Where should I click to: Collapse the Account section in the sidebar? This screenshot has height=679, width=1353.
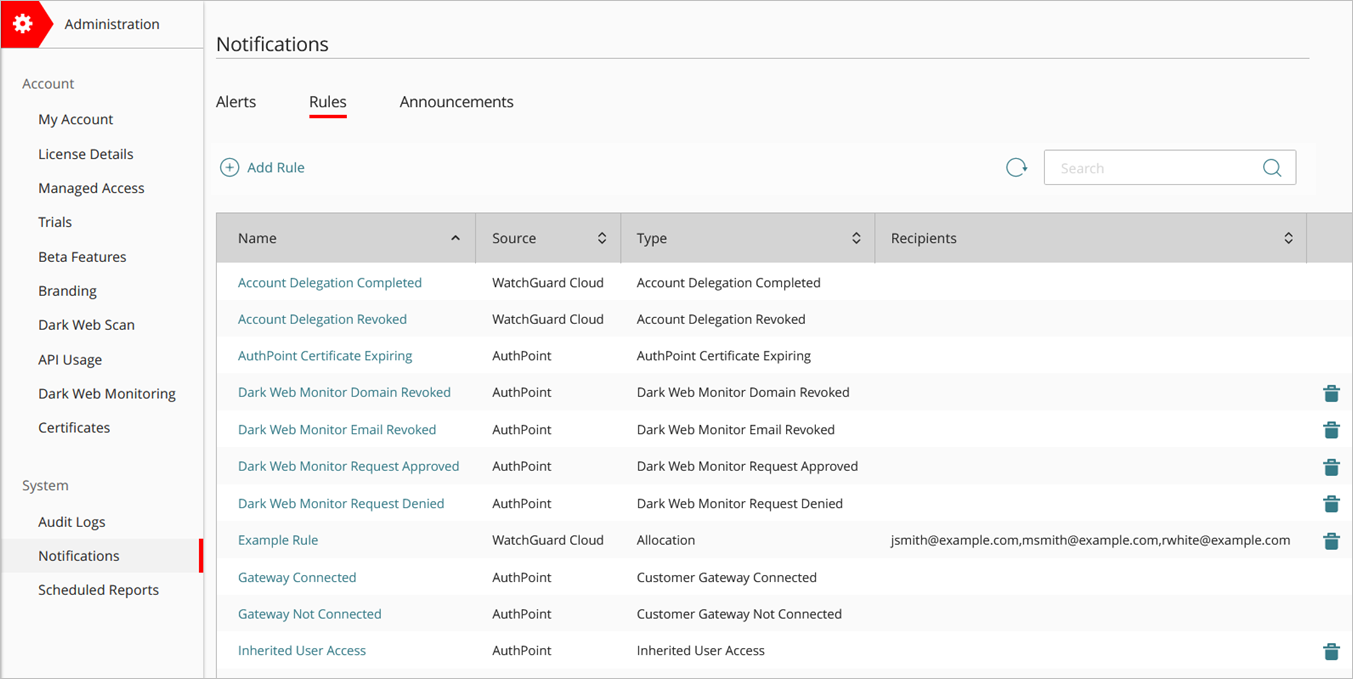[47, 83]
